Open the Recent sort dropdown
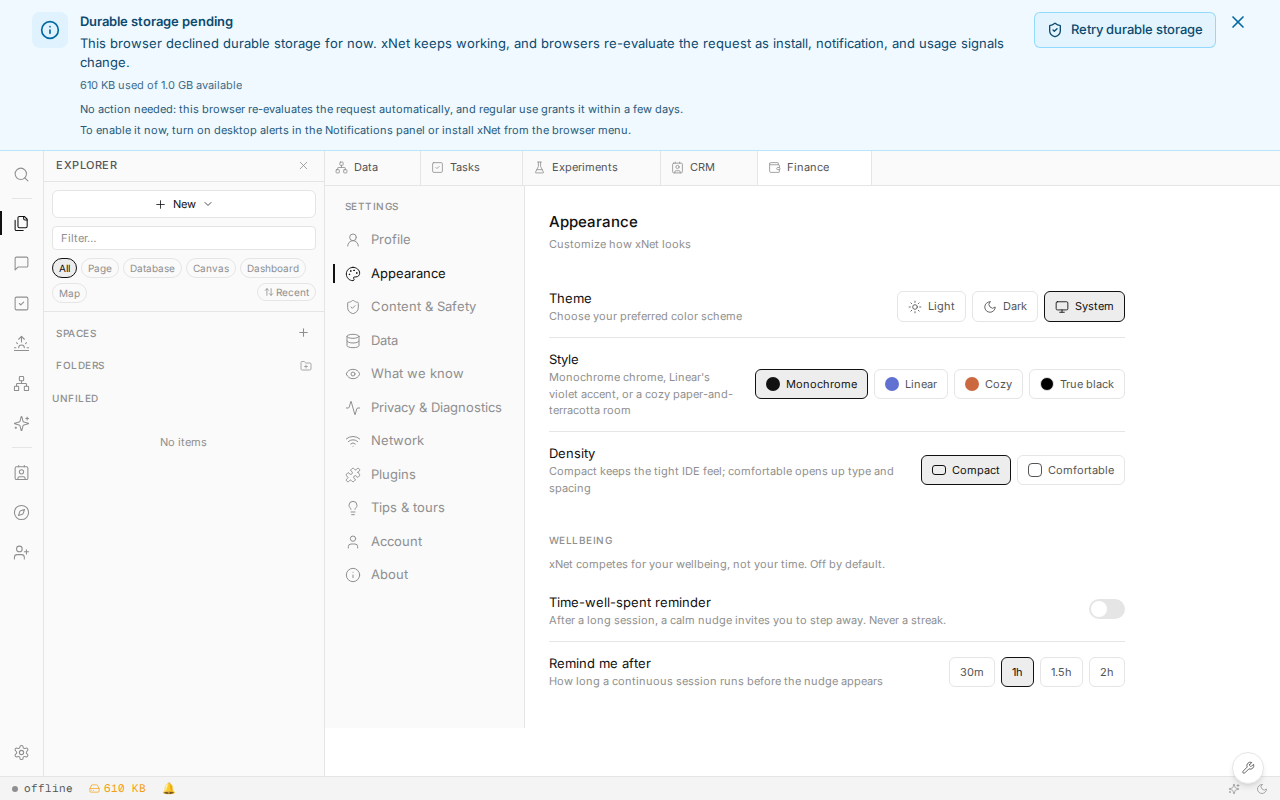This screenshot has width=1280, height=800. [x=286, y=293]
